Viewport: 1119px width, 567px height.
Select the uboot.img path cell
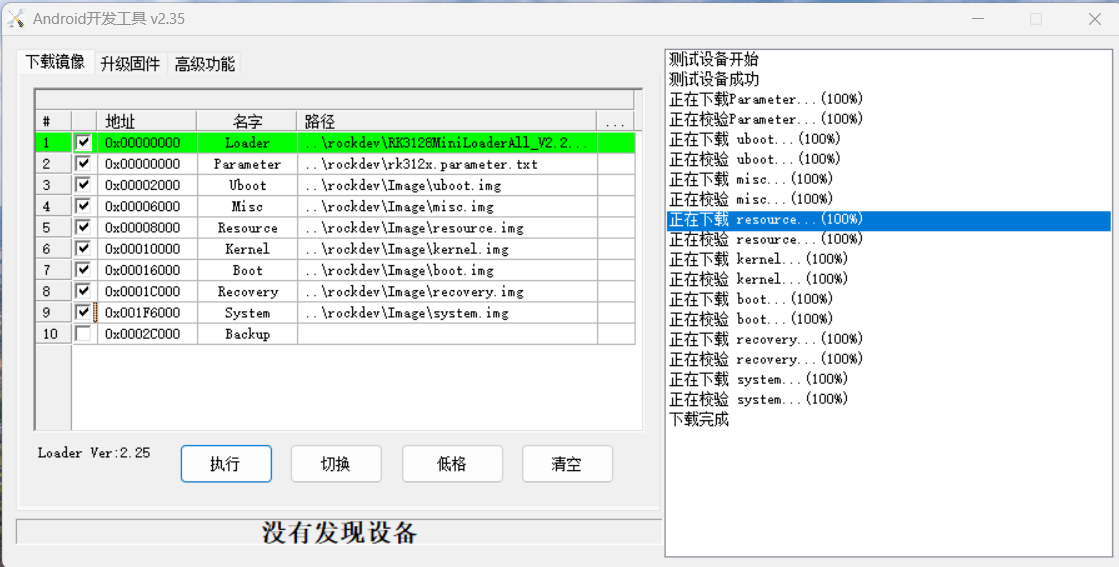tap(447, 185)
